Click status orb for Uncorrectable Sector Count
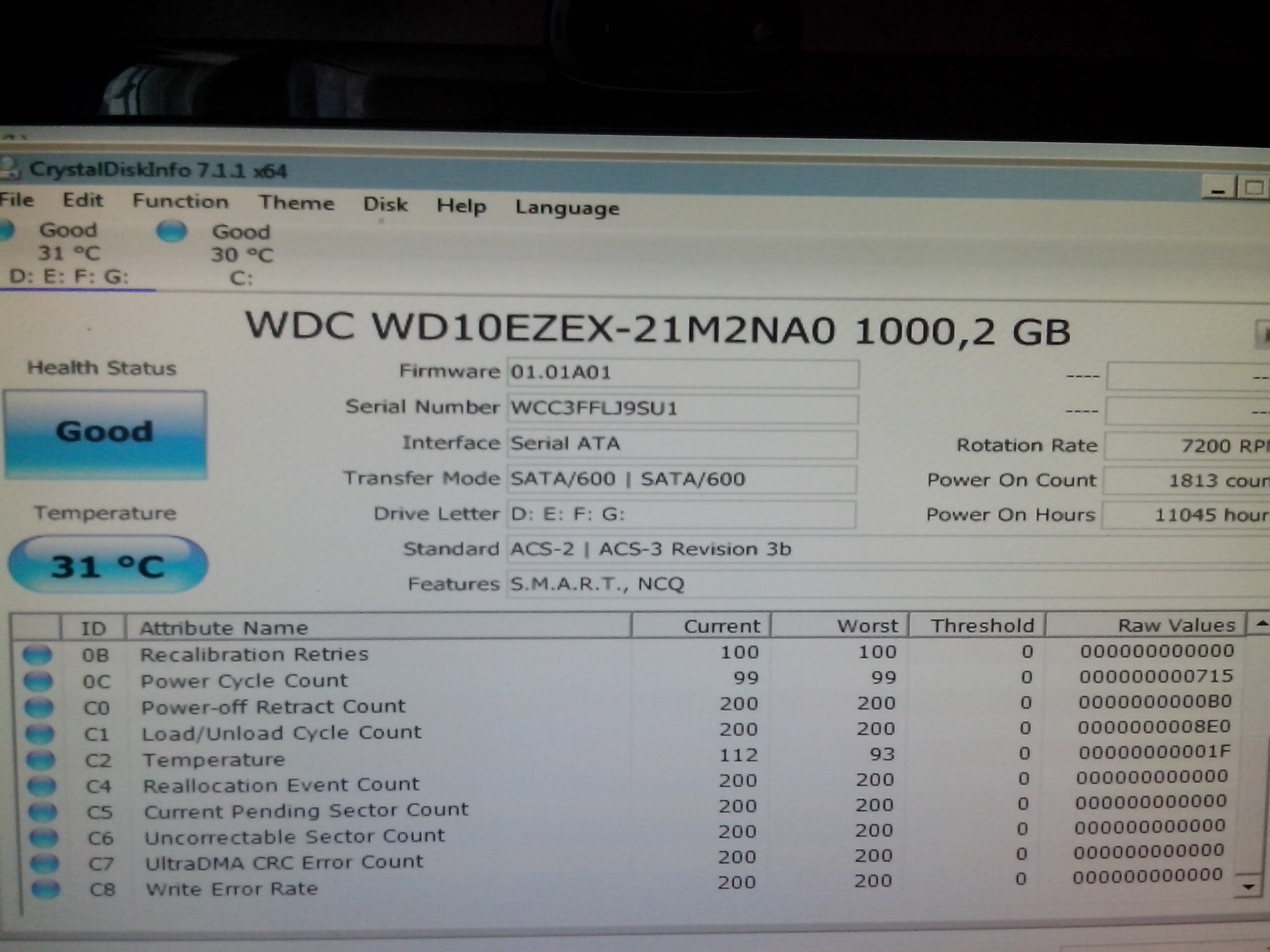The height and width of the screenshot is (952, 1270). click(44, 838)
